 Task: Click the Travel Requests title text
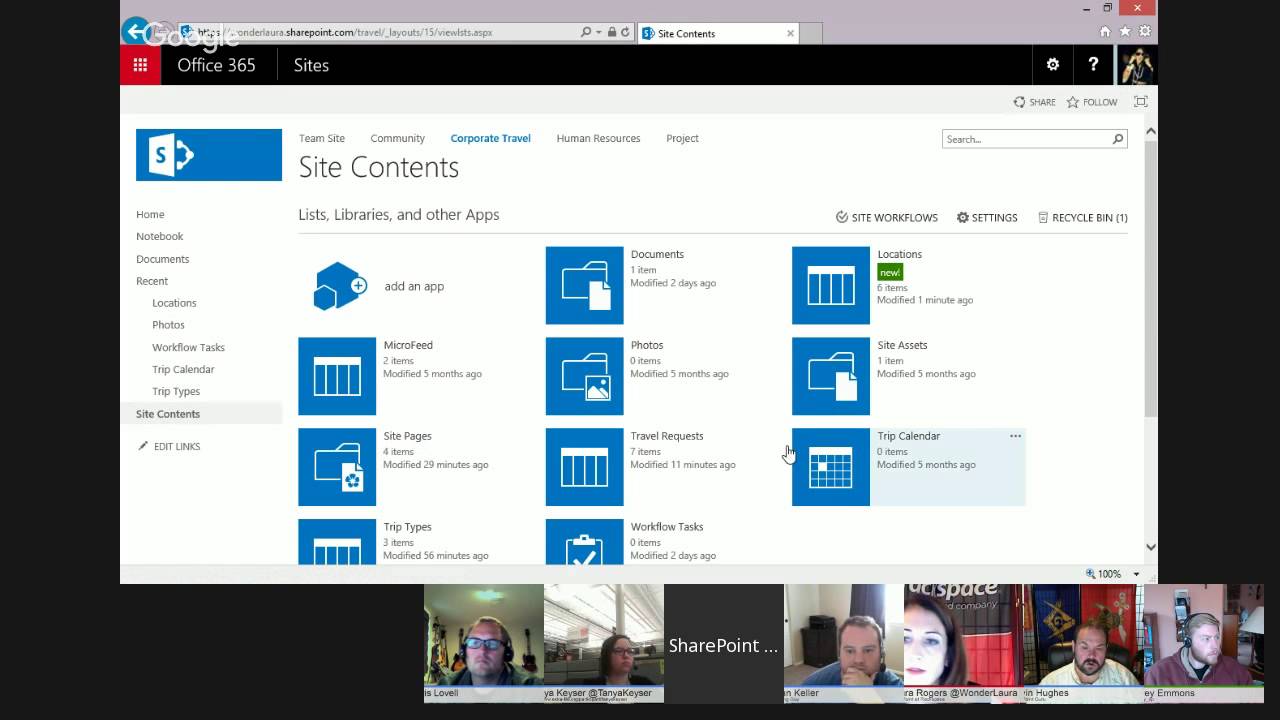point(667,436)
